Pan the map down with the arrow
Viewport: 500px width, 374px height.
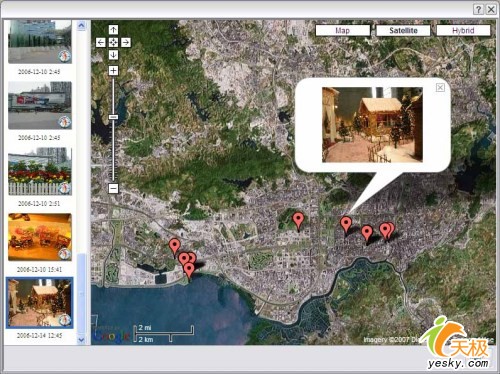click(x=113, y=55)
